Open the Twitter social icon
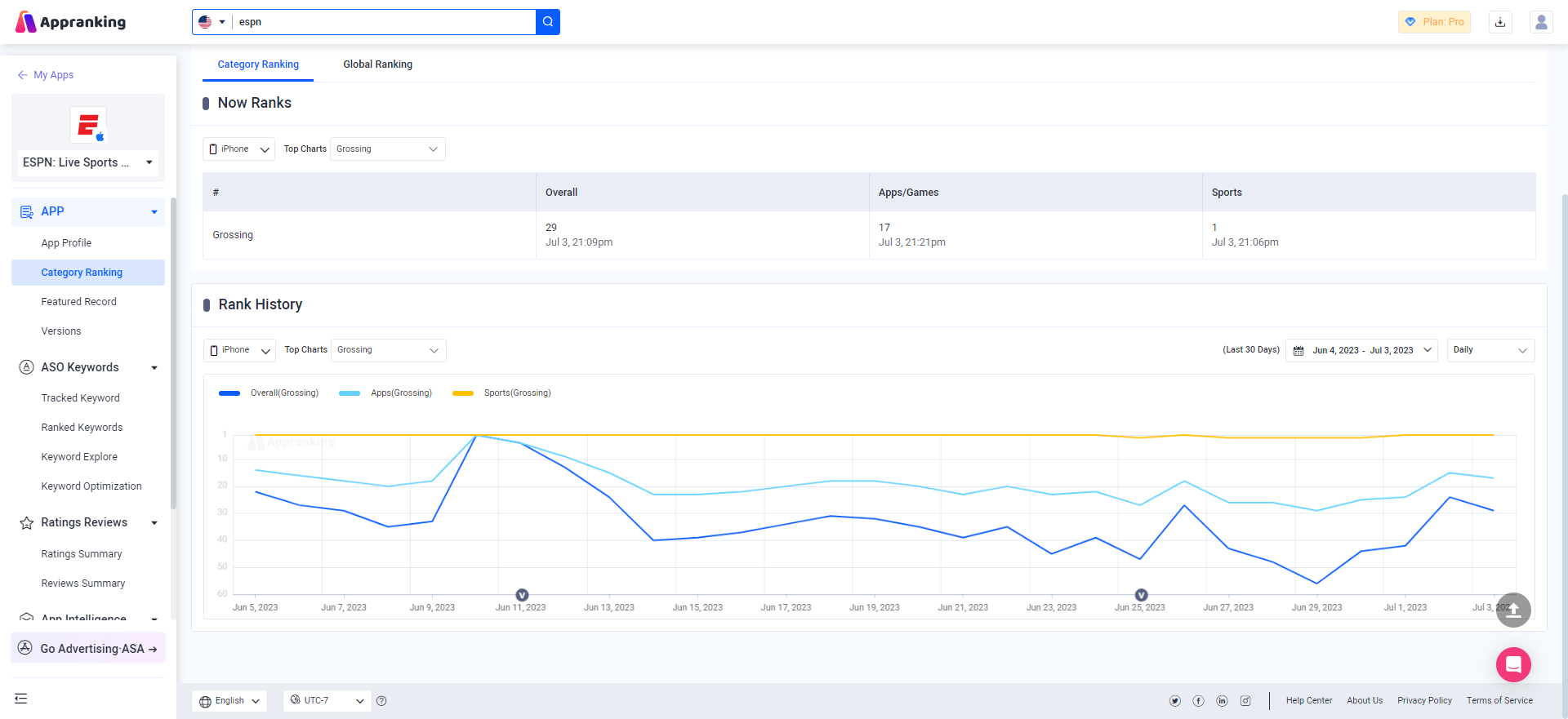 pyautogui.click(x=1175, y=701)
